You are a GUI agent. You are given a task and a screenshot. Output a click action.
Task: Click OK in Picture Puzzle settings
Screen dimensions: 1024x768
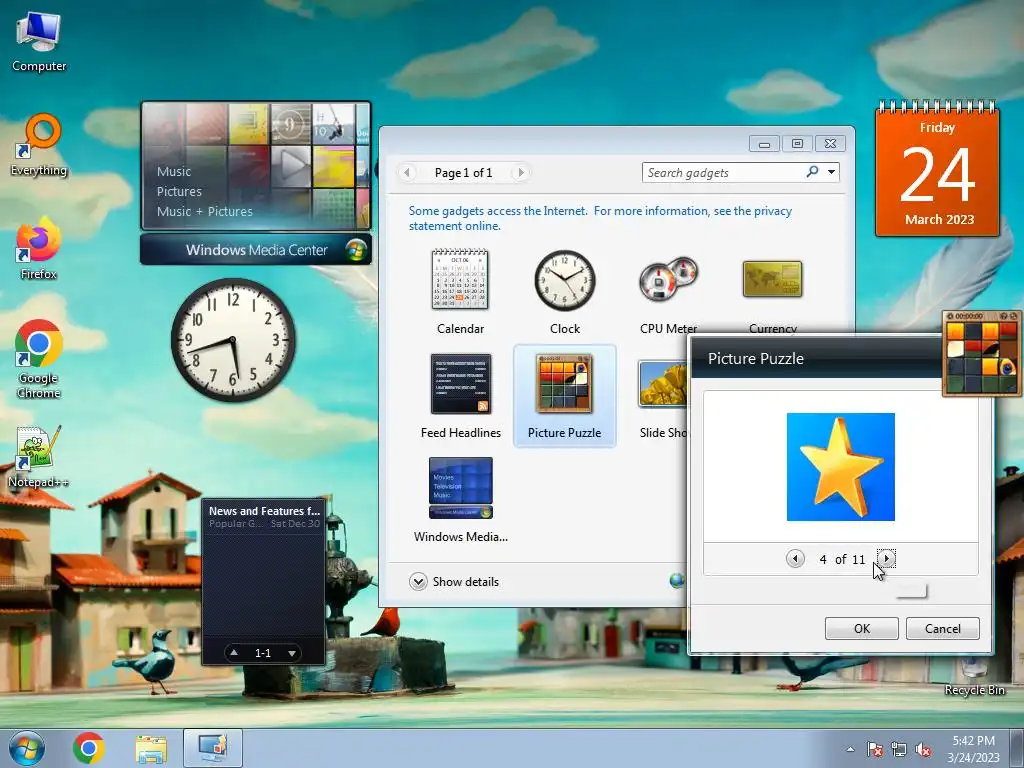click(861, 628)
